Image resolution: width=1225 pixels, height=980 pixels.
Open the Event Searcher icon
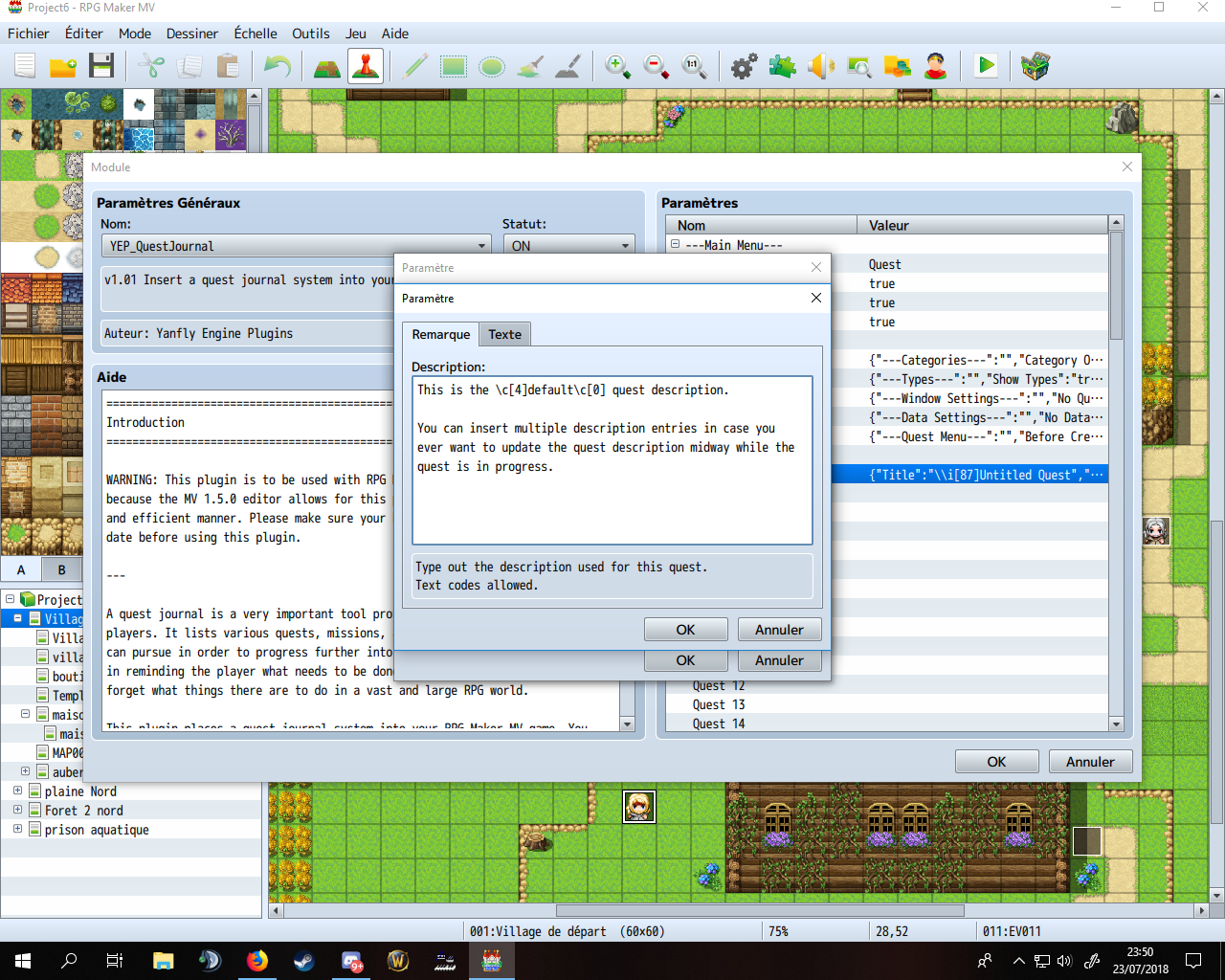[x=858, y=66]
